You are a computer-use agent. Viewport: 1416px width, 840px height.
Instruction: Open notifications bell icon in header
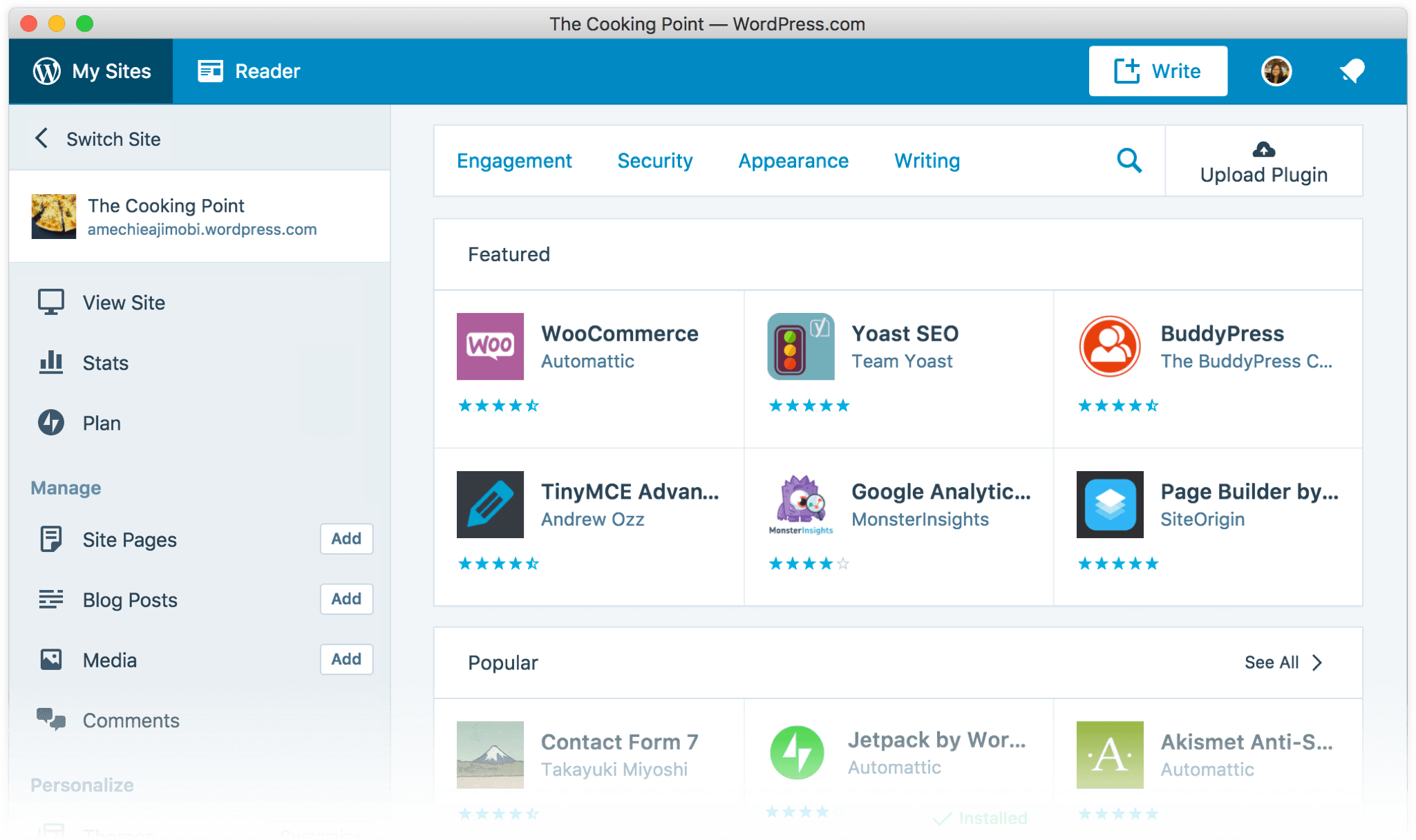[x=1352, y=71]
